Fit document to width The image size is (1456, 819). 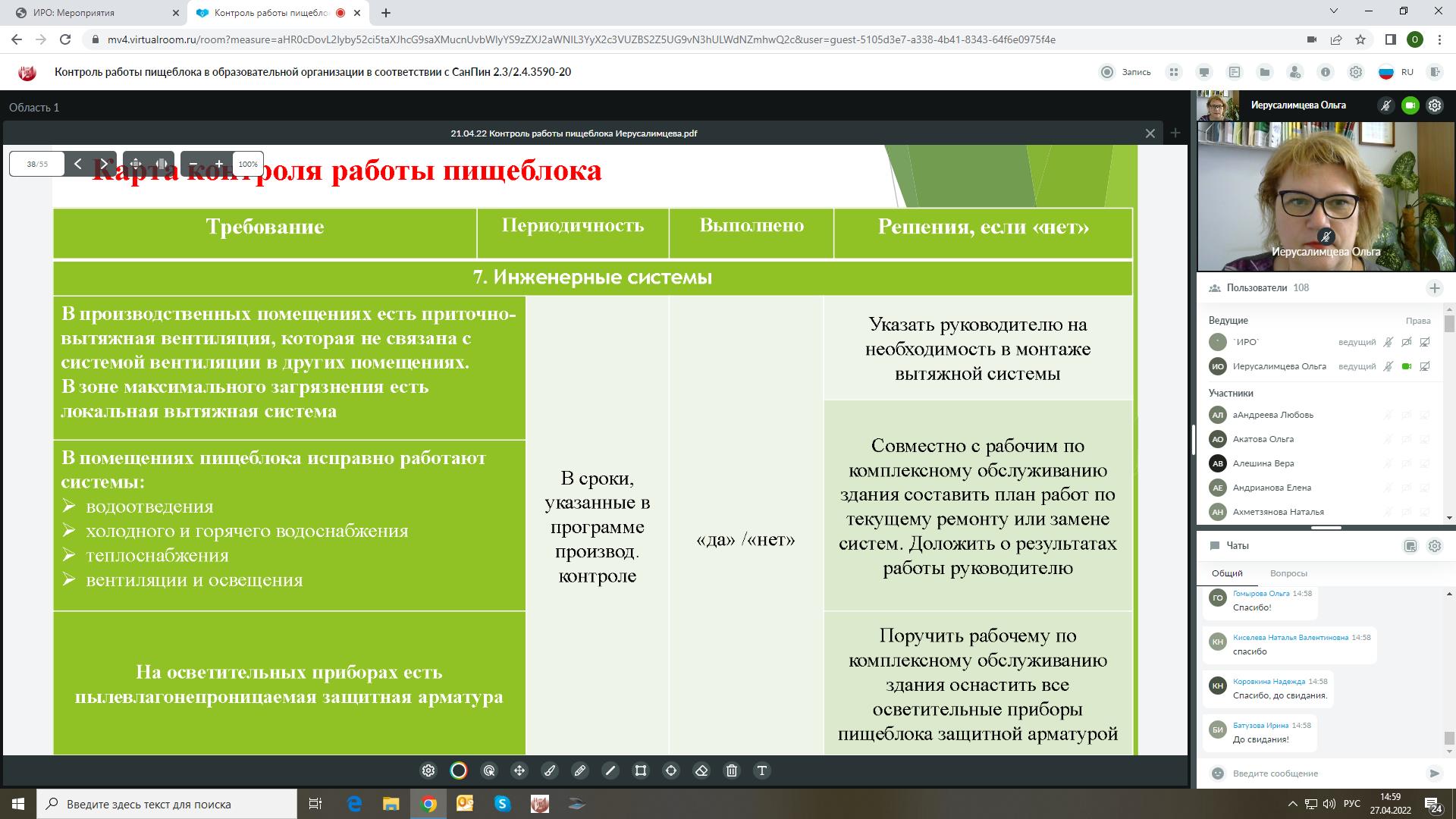162,164
